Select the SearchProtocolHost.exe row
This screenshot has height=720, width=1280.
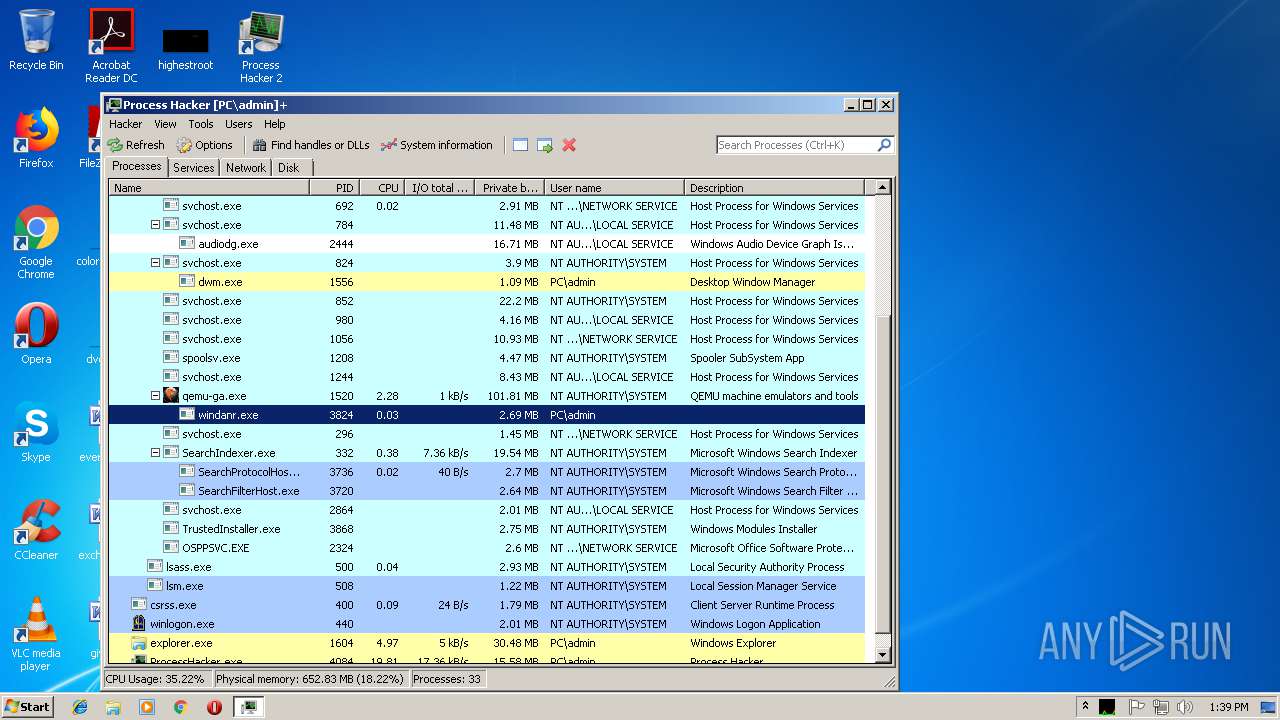point(487,472)
